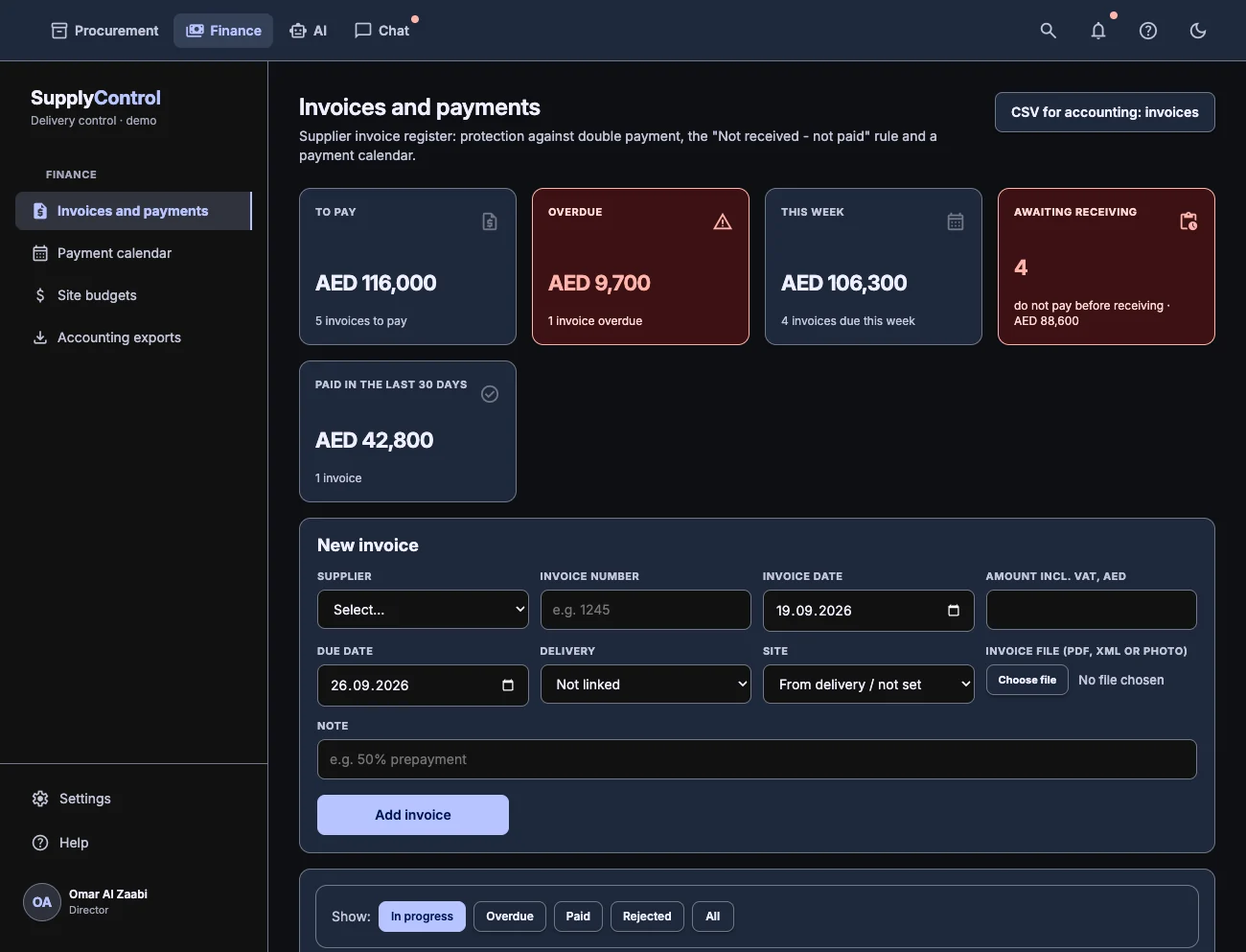Toggle dark mode with the moon icon

tap(1198, 31)
